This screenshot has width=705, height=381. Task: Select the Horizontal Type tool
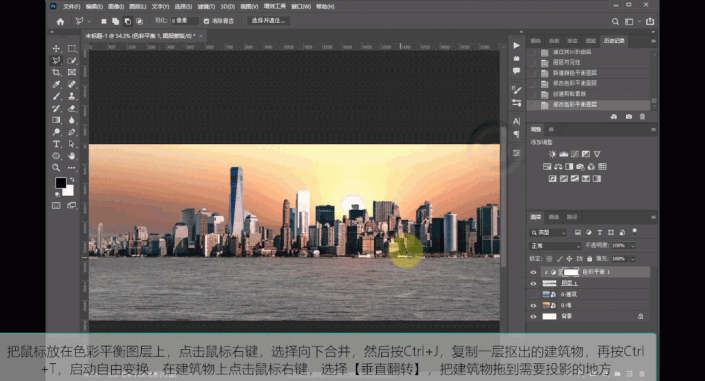pyautogui.click(x=56, y=144)
